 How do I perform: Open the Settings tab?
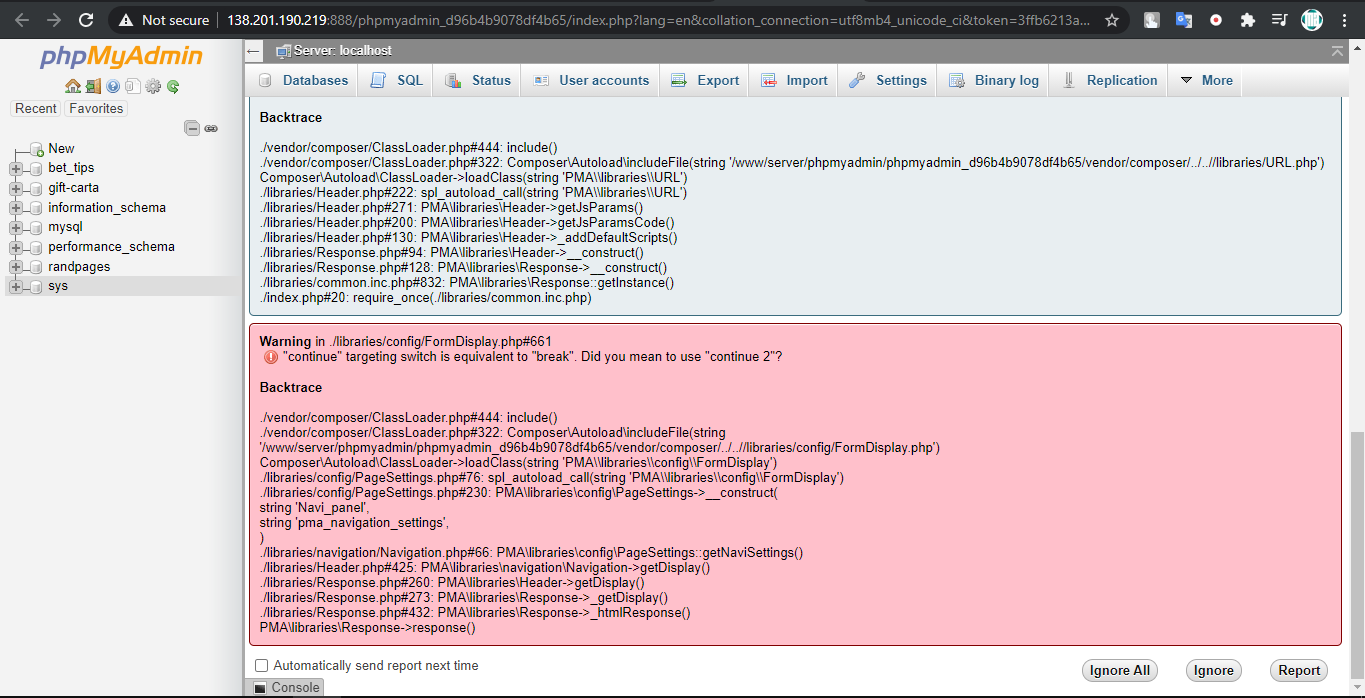click(x=888, y=81)
